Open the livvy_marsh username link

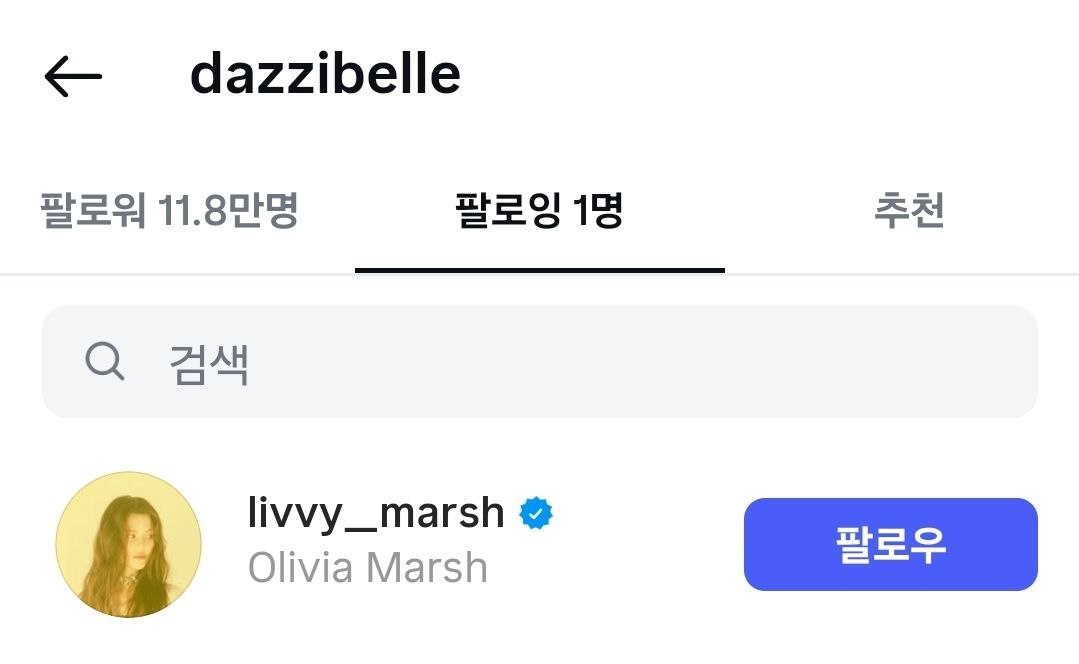[x=376, y=513]
